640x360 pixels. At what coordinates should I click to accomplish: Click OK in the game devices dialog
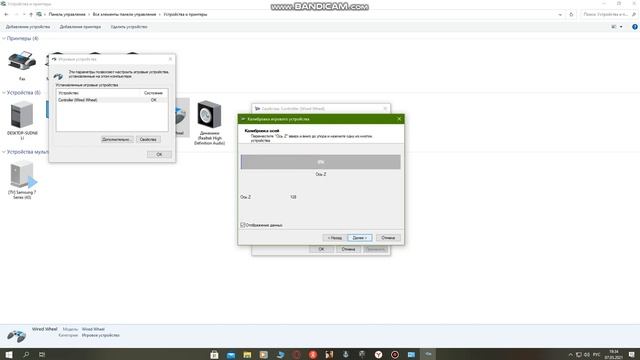coord(159,154)
